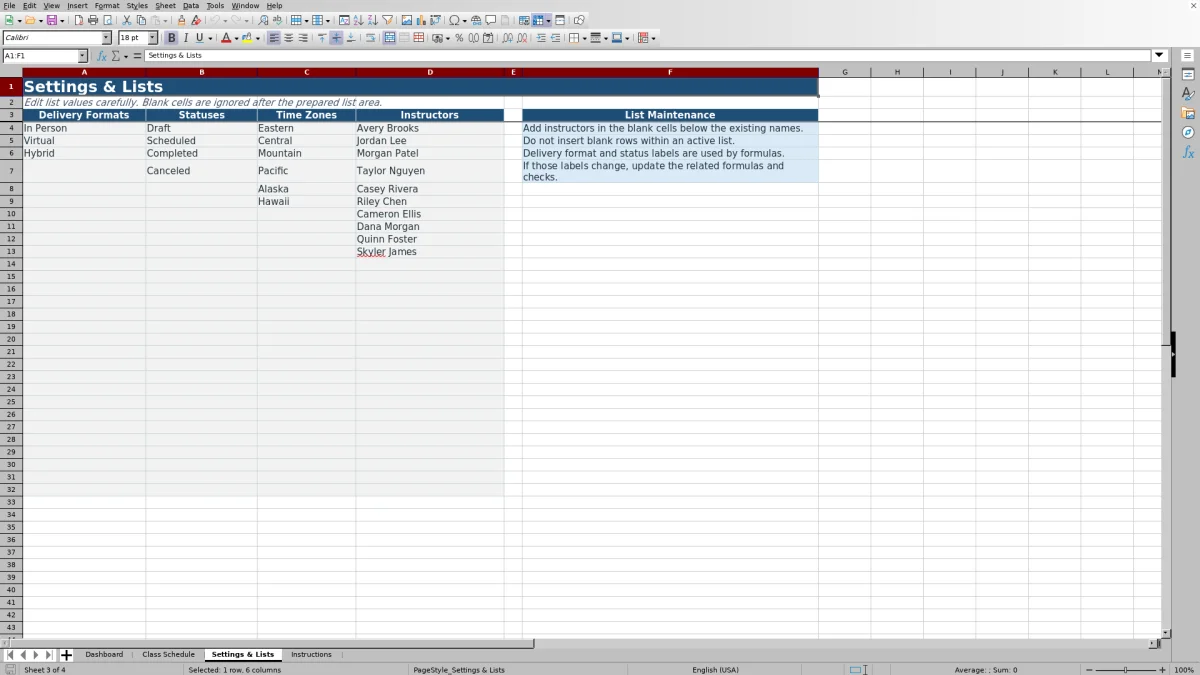Open sidebar Styles panel icon
The width and height of the screenshot is (1200, 675).
click(x=1188, y=94)
